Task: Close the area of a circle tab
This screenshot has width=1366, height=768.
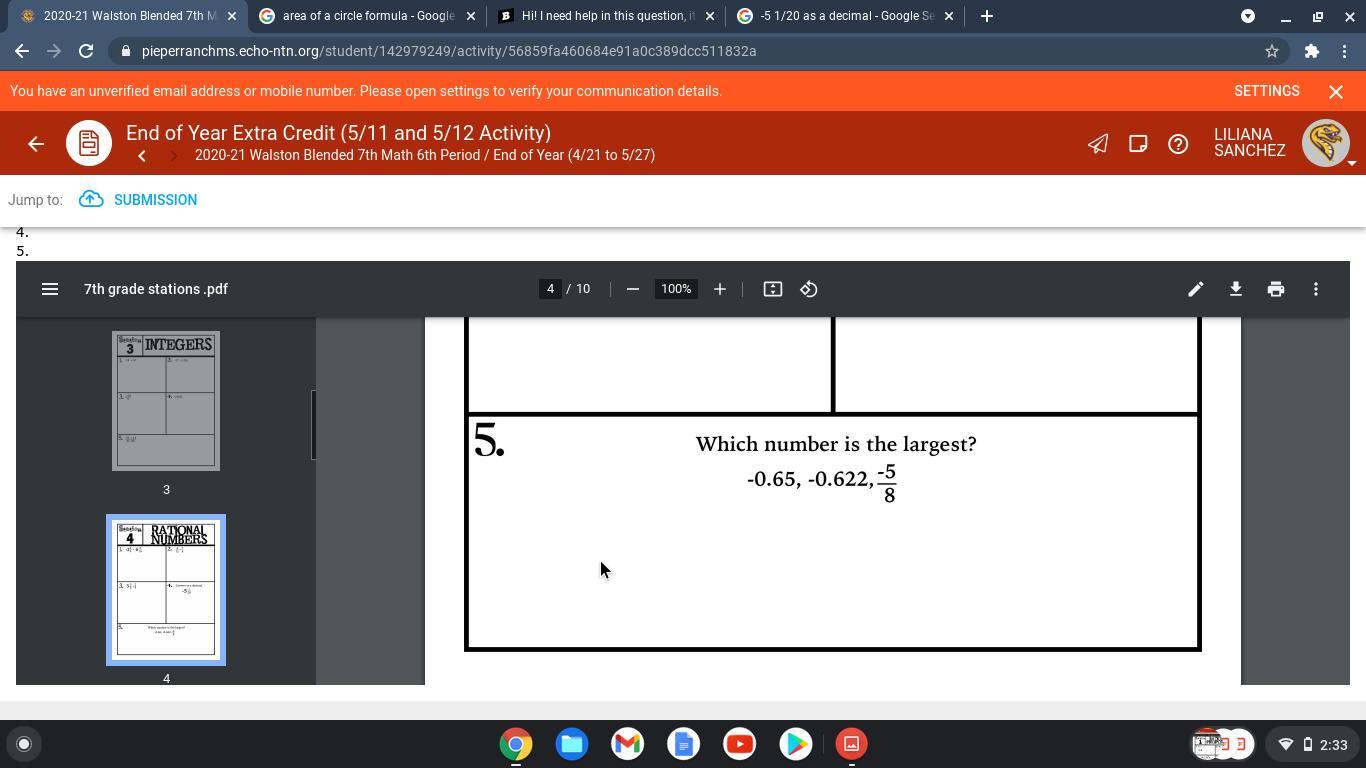Action: coord(471,16)
